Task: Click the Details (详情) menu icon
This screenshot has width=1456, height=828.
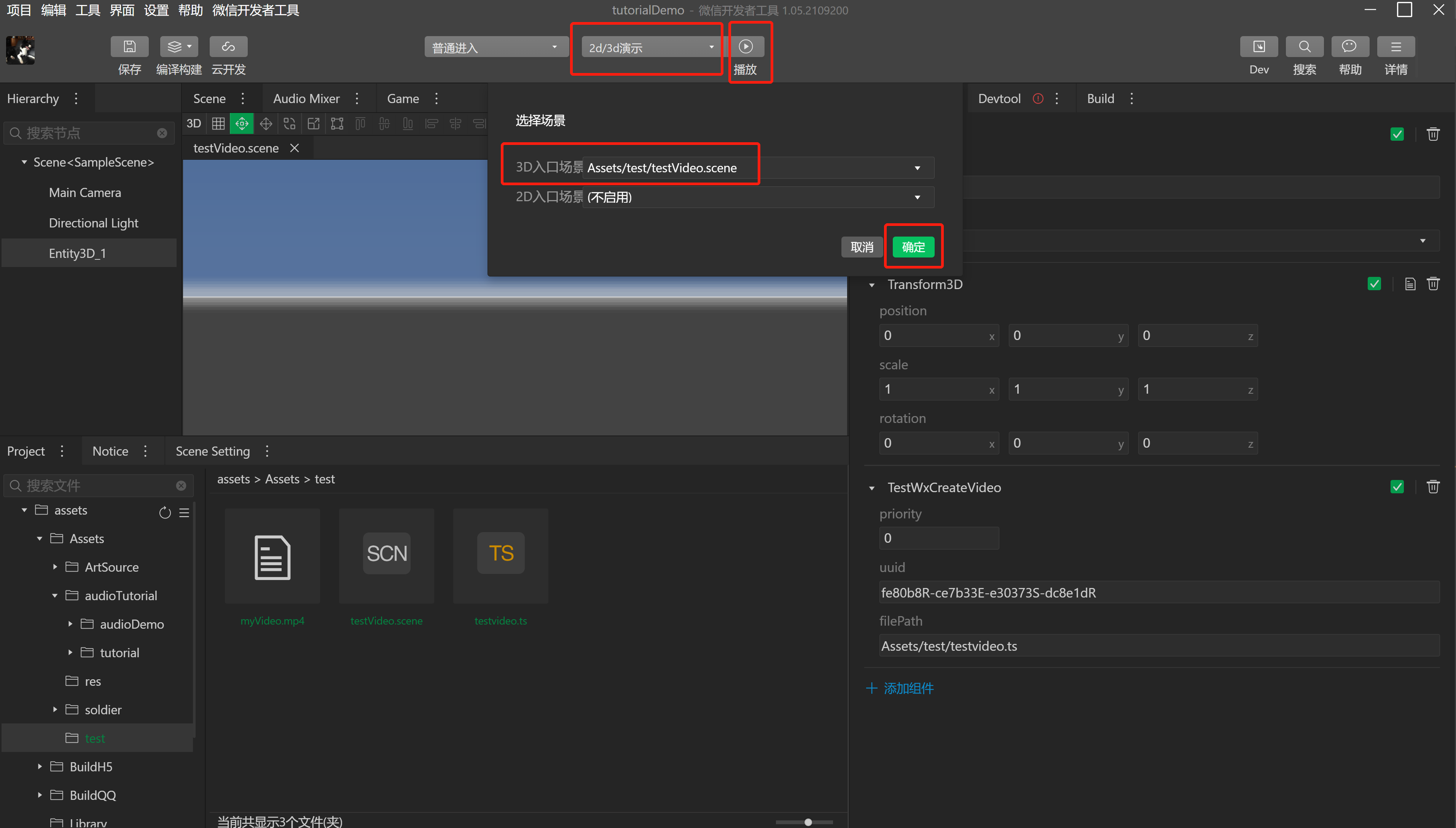Action: click(1396, 47)
